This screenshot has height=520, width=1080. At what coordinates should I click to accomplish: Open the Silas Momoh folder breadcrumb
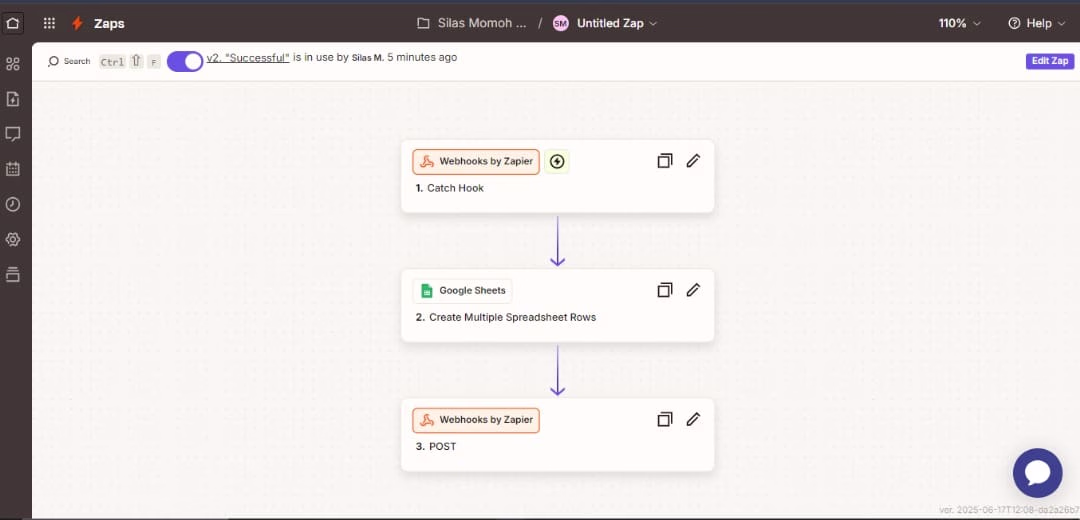point(472,23)
